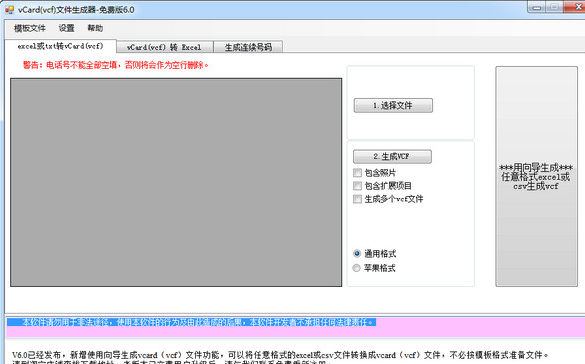
Task: Minimize the vCard generator window
Action: coord(537,7)
